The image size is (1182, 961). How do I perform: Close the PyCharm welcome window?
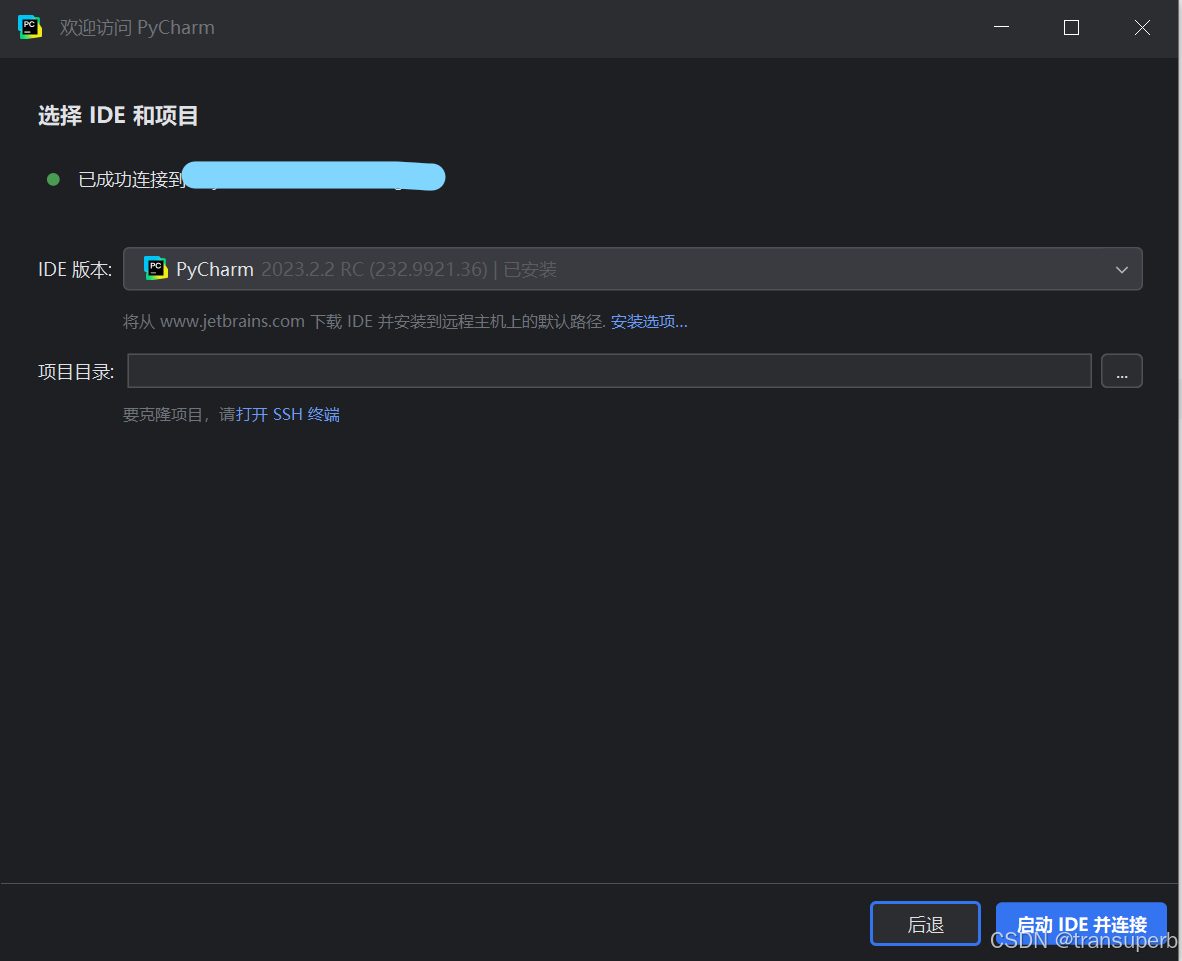1142,27
